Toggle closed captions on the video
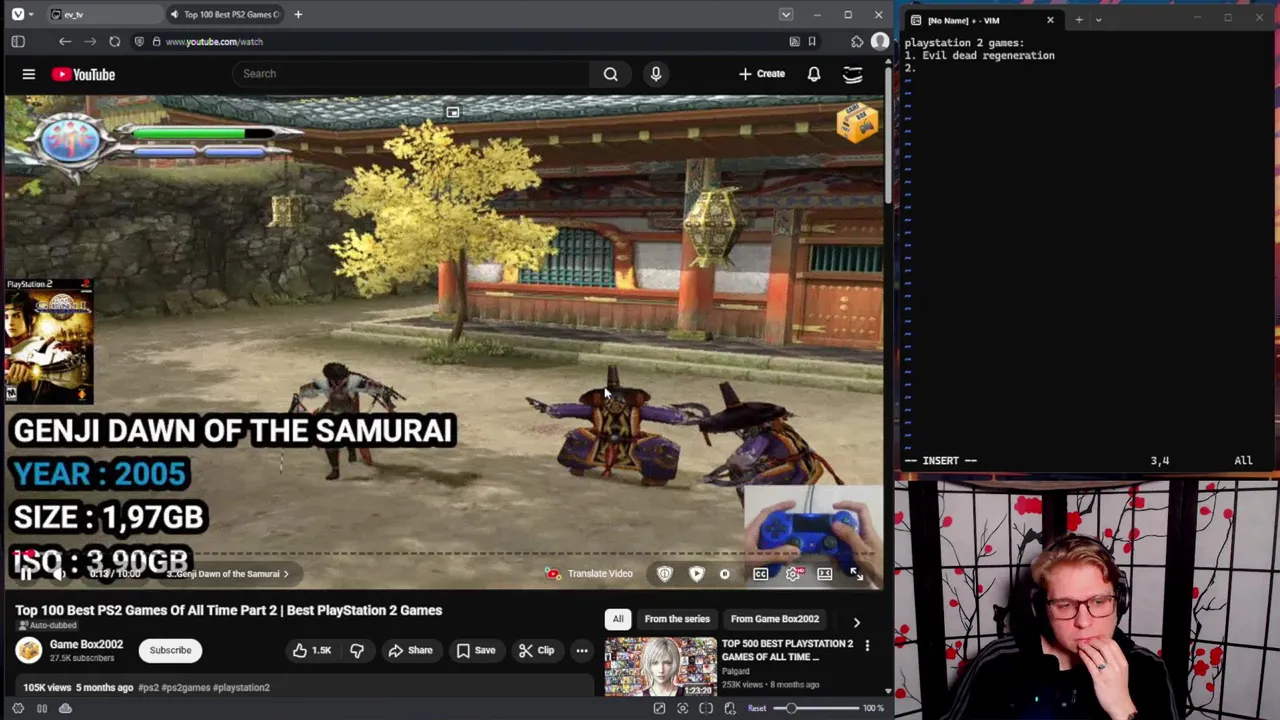The height and width of the screenshot is (720, 1280). pos(761,574)
